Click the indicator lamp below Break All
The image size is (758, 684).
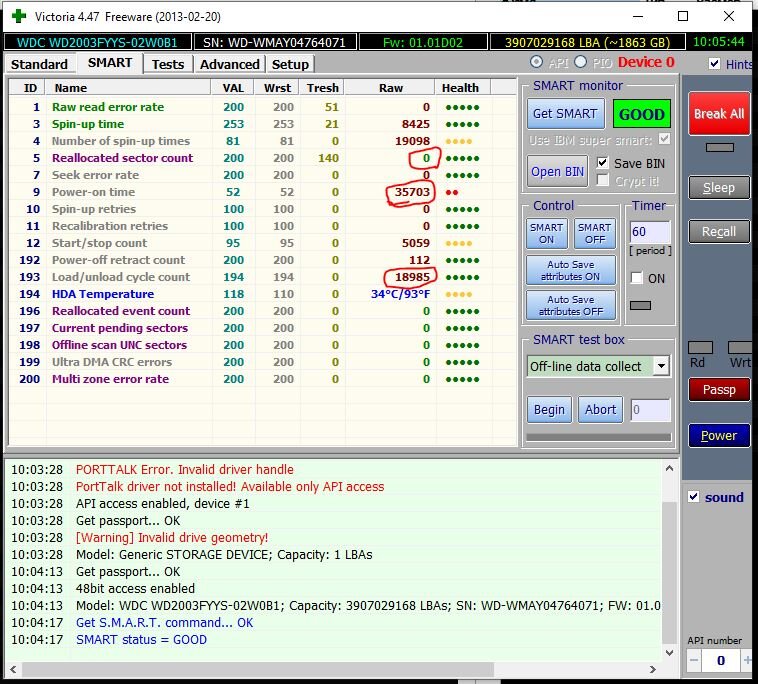[x=720, y=147]
